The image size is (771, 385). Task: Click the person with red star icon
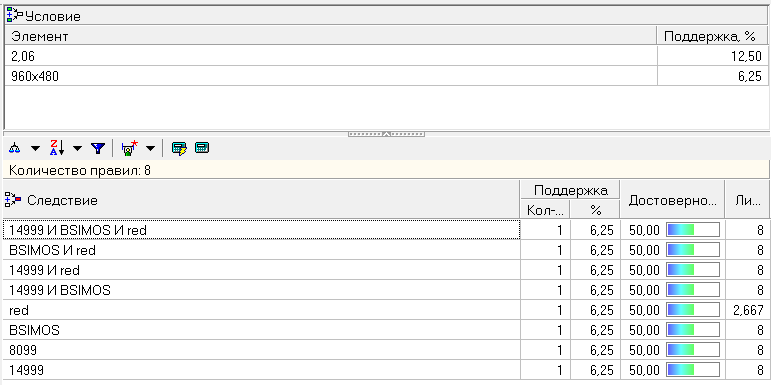tap(129, 148)
